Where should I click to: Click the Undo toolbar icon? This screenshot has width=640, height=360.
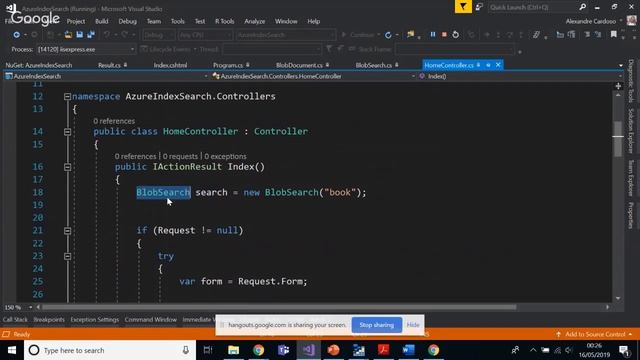point(107,35)
